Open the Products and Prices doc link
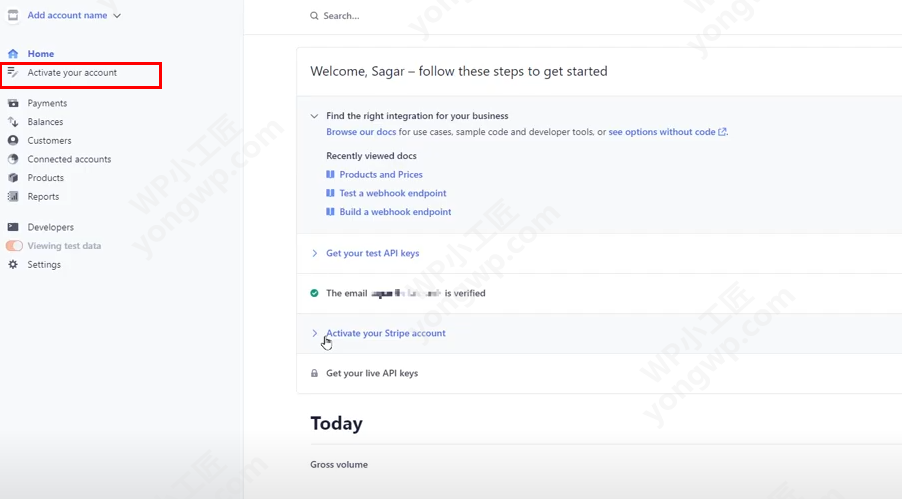 coord(381,175)
